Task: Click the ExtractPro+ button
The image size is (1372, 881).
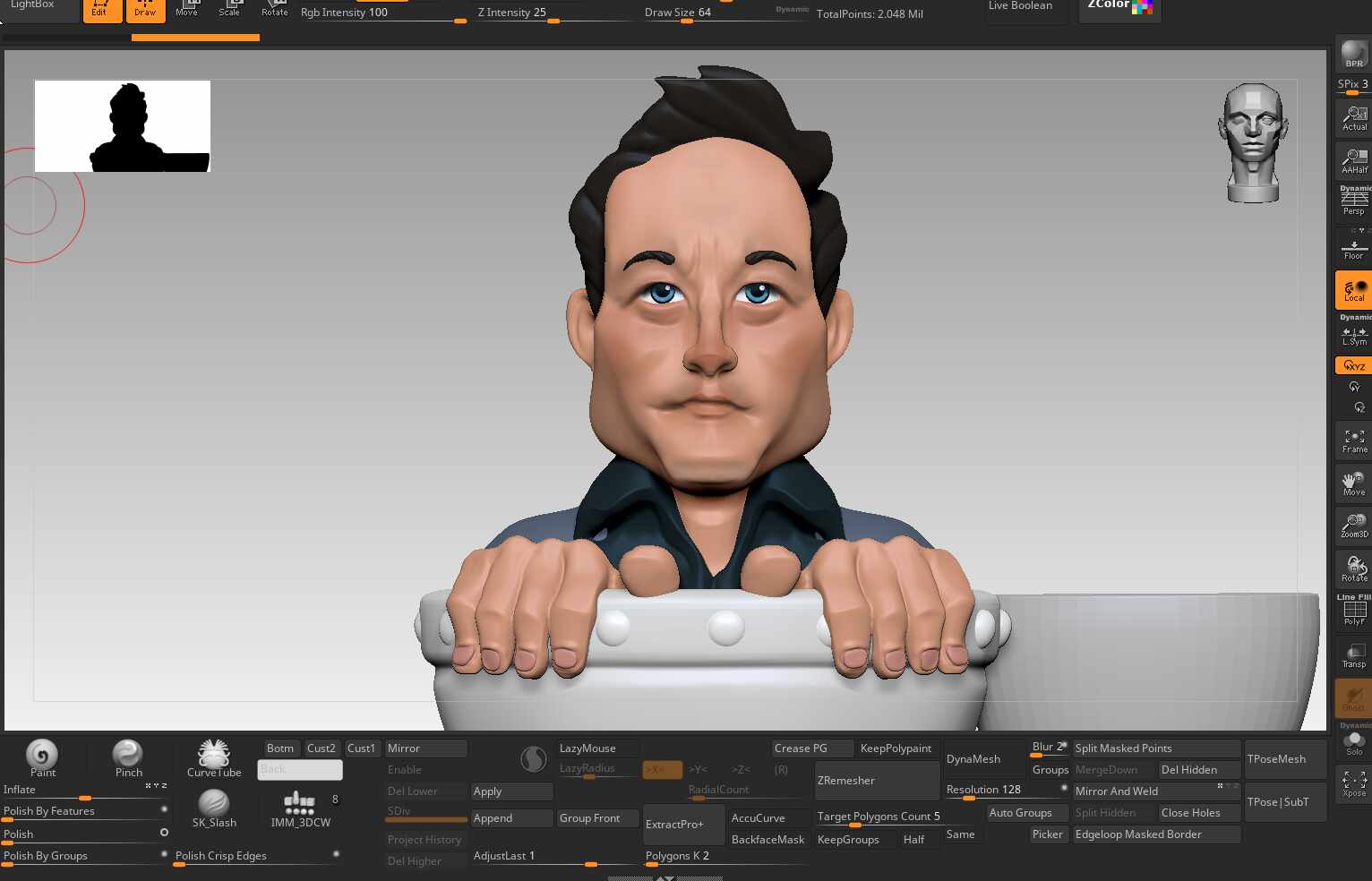Action: tap(683, 825)
